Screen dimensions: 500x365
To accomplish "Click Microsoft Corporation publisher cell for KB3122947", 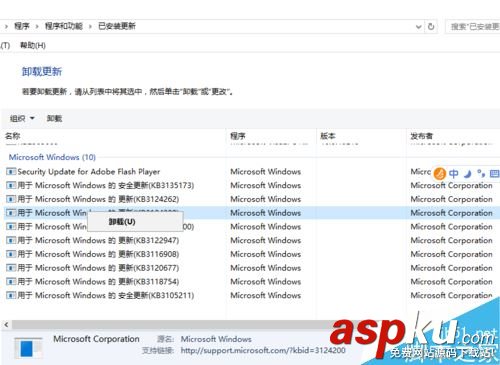I will click(x=451, y=240).
